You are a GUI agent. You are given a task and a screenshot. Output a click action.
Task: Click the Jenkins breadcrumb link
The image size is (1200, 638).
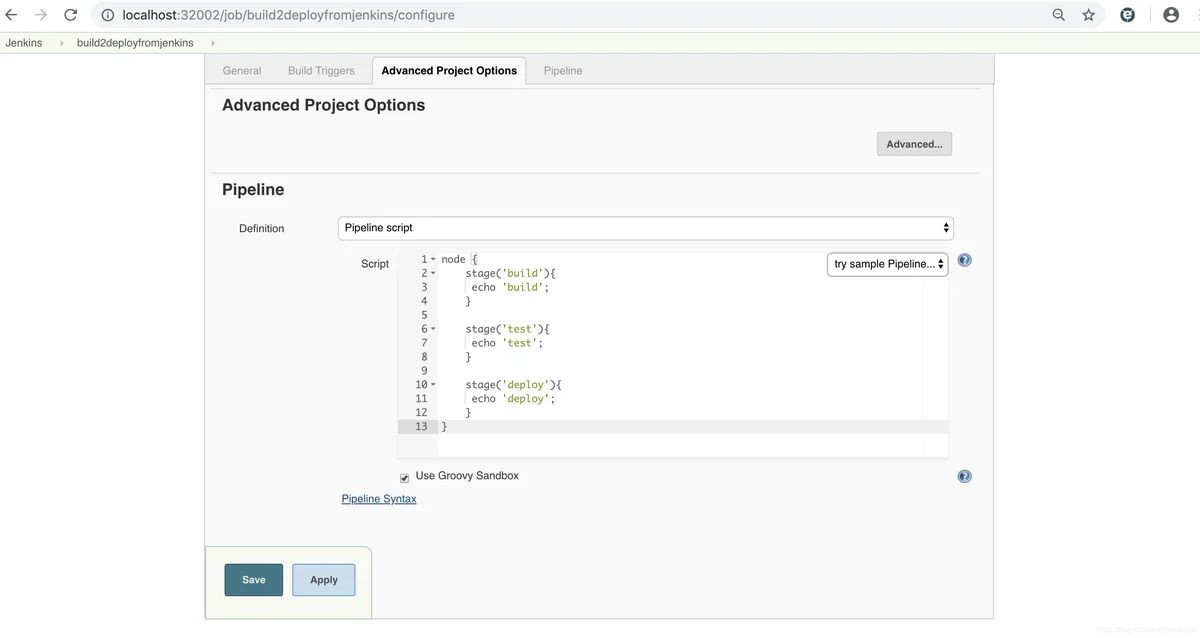pos(24,43)
